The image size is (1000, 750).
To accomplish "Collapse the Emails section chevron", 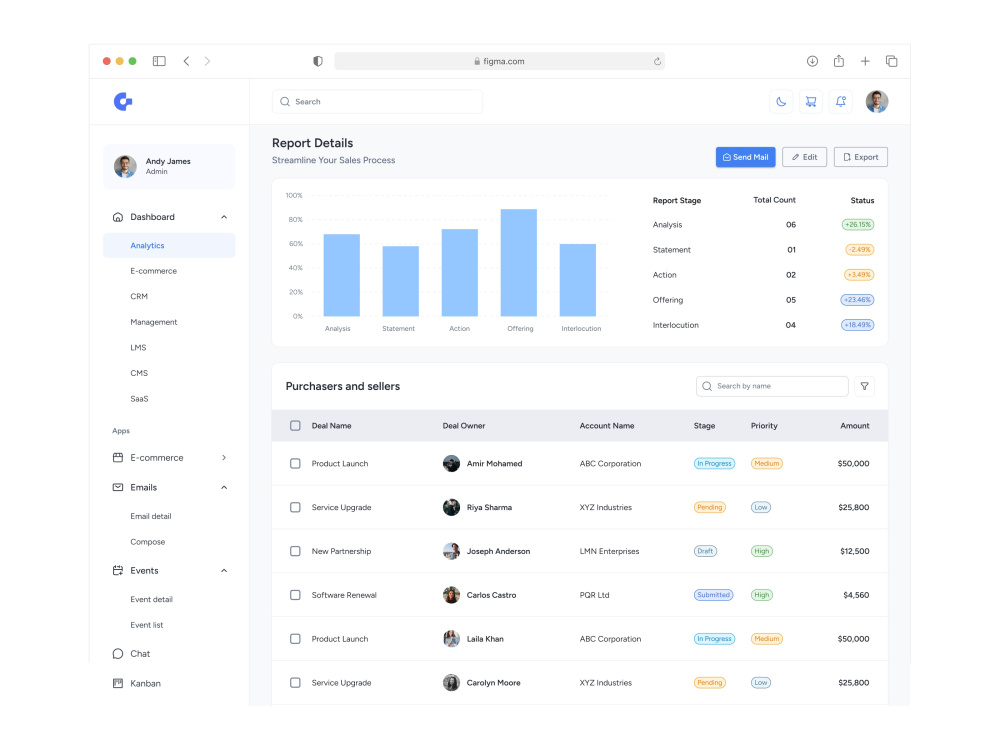I will pyautogui.click(x=224, y=487).
